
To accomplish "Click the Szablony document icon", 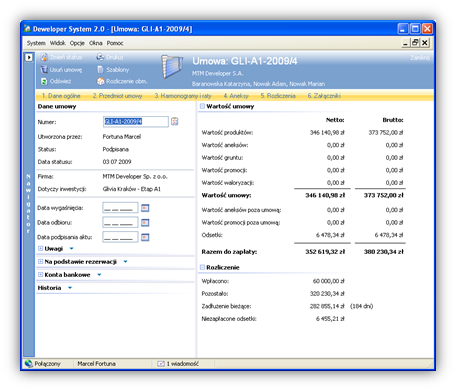I will pos(100,70).
